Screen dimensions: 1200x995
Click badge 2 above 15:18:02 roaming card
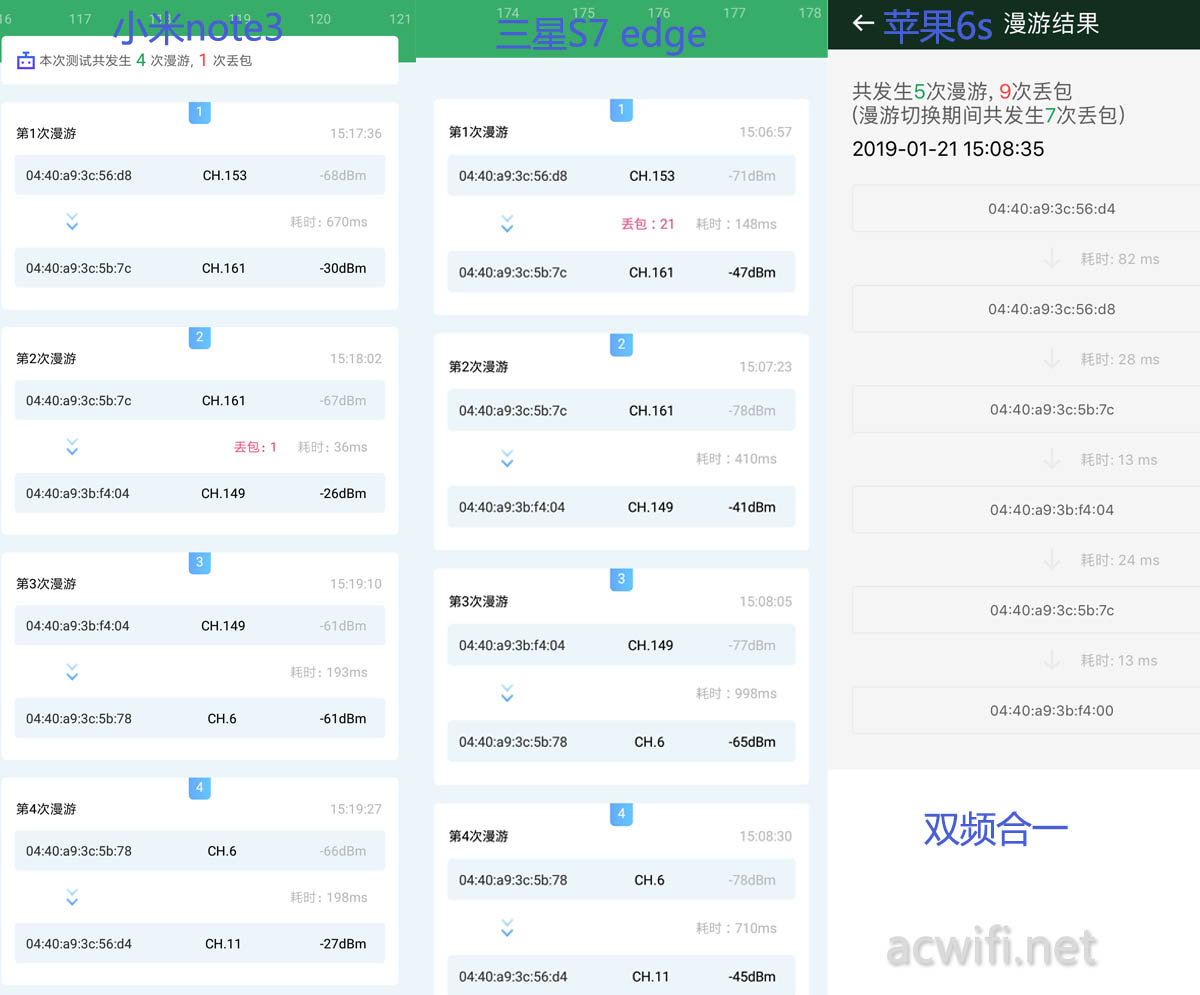199,337
